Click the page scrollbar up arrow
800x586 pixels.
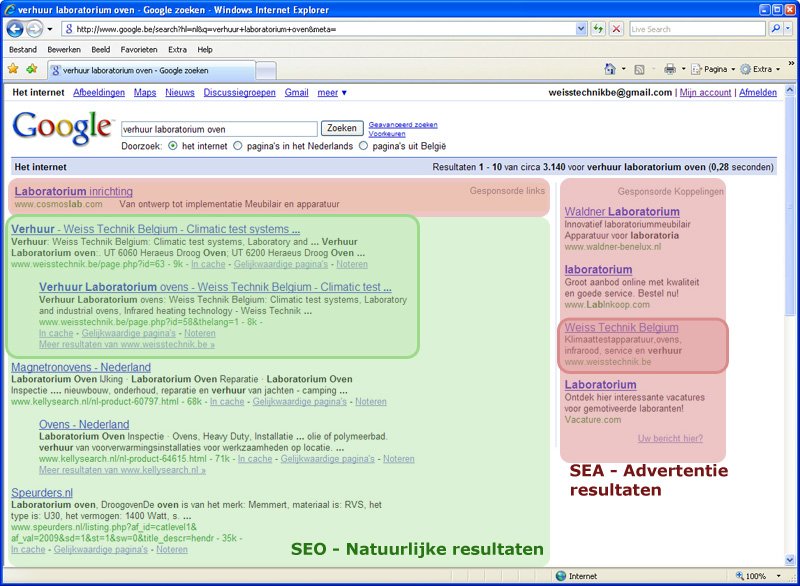(790, 90)
